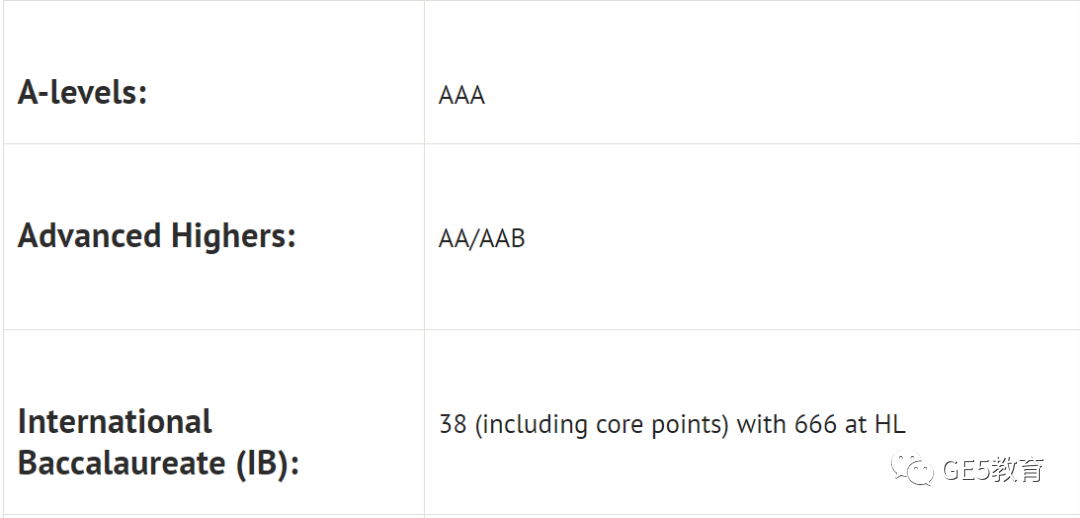Click the phrase (including core points)
Image resolution: width=1080 pixels, height=518 pixels.
click(601, 425)
